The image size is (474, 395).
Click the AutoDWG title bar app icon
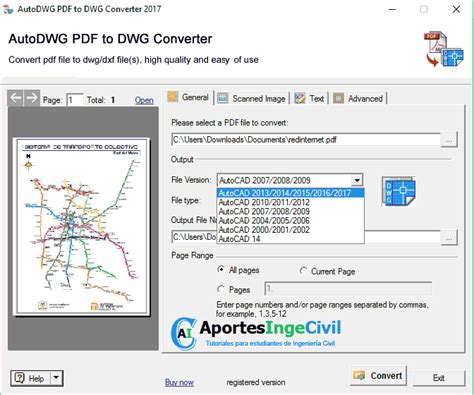[x=8, y=9]
